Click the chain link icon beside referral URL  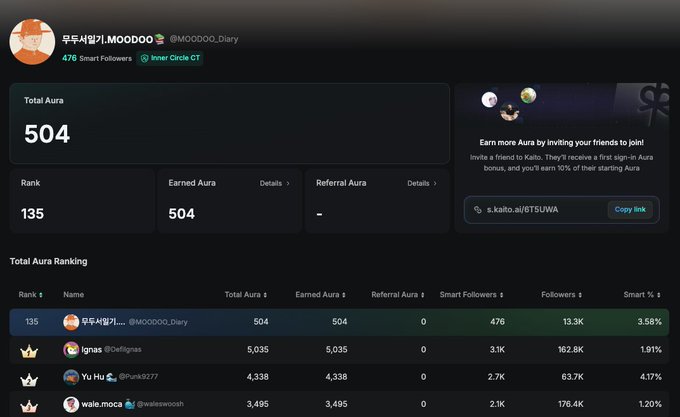coord(477,210)
